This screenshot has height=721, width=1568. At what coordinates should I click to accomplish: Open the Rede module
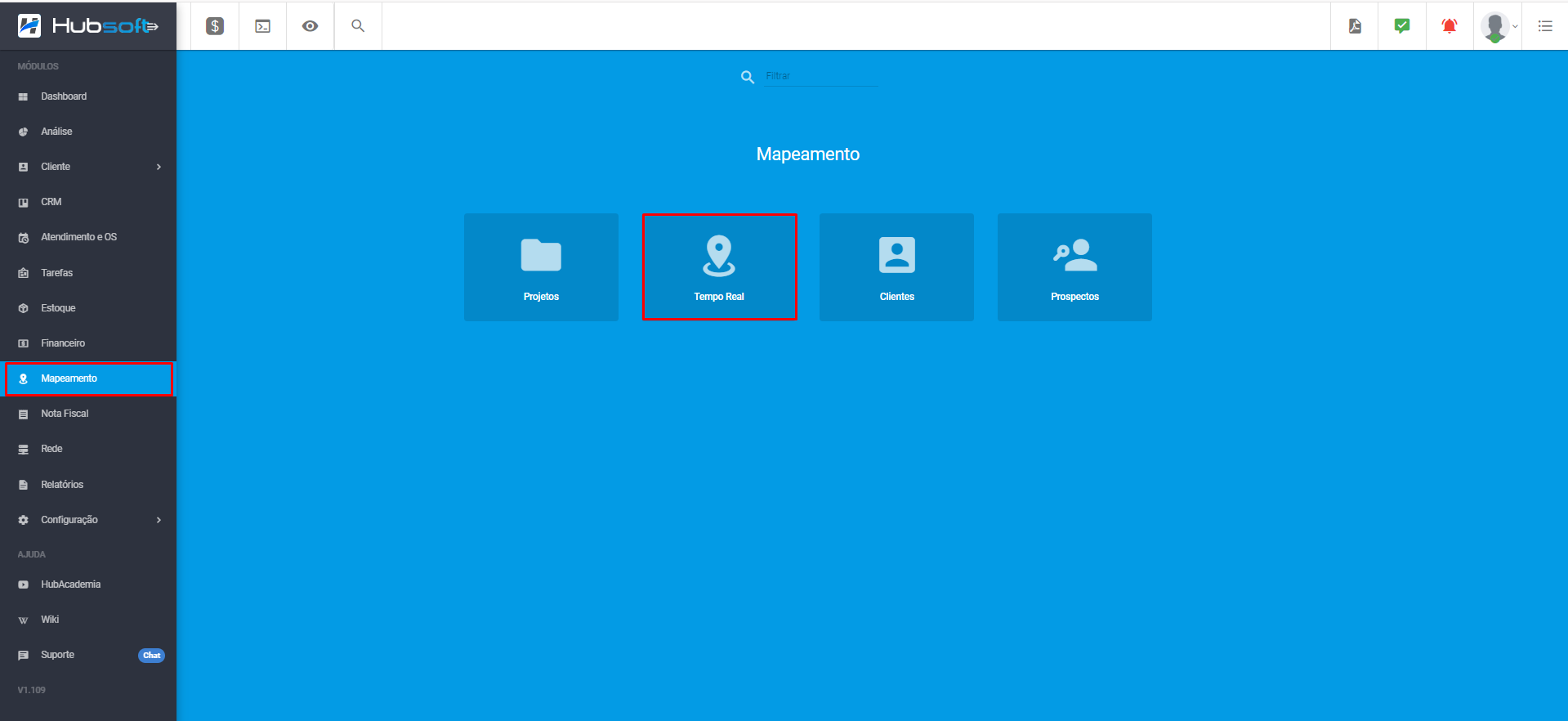click(x=88, y=449)
